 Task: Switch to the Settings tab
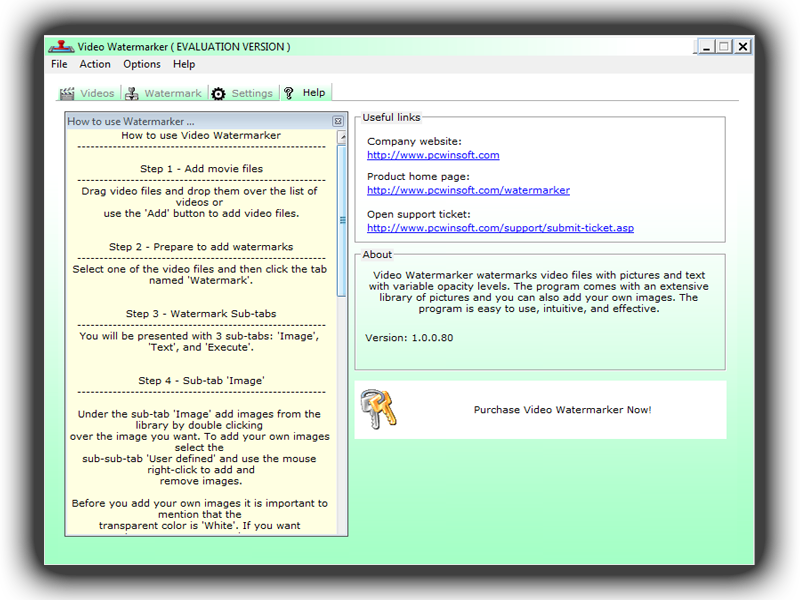(x=243, y=93)
